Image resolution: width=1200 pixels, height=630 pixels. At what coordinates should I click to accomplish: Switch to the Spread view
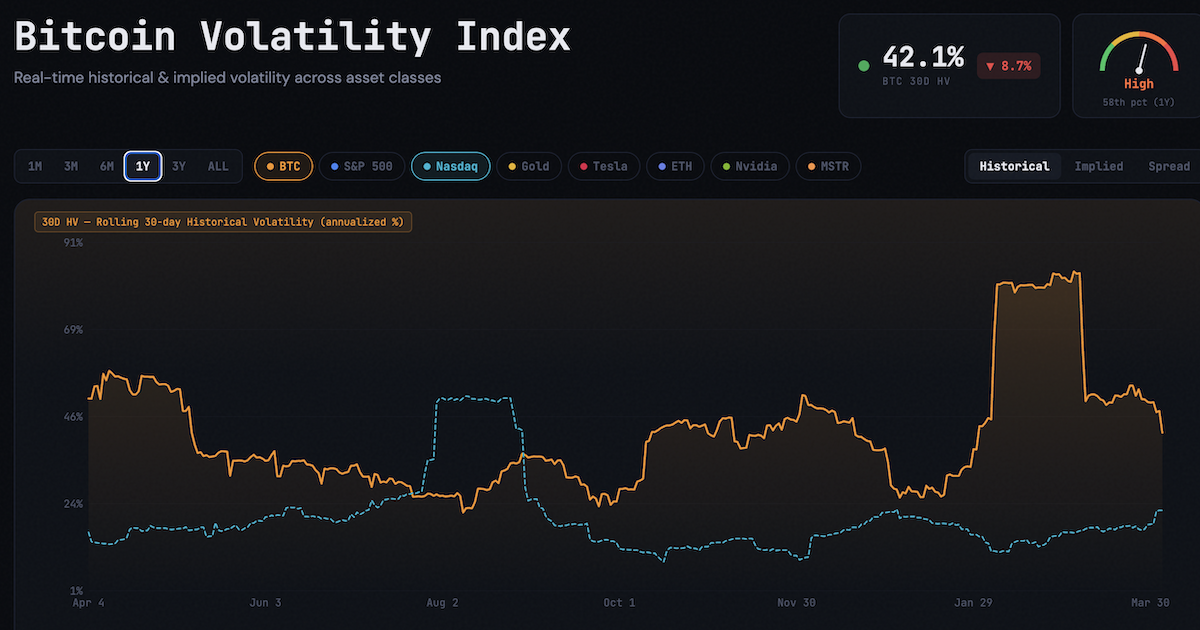pyautogui.click(x=1169, y=166)
